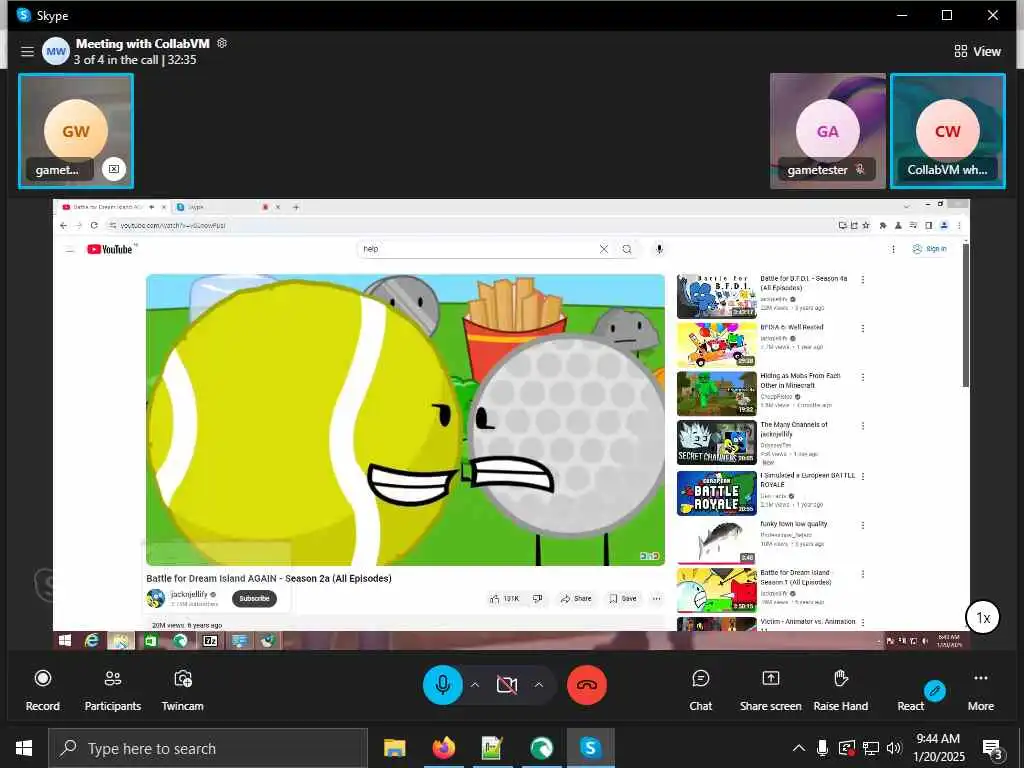Select the GA gametester participant tile

click(827, 131)
